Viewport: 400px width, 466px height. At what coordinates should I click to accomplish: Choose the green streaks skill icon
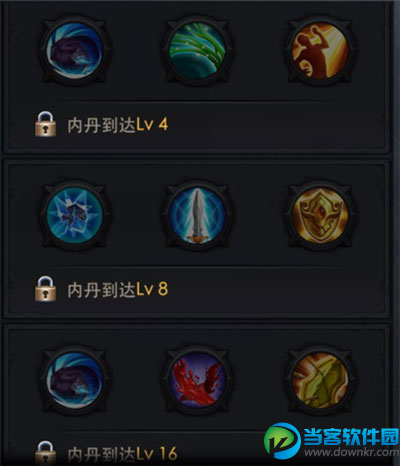pos(197,51)
